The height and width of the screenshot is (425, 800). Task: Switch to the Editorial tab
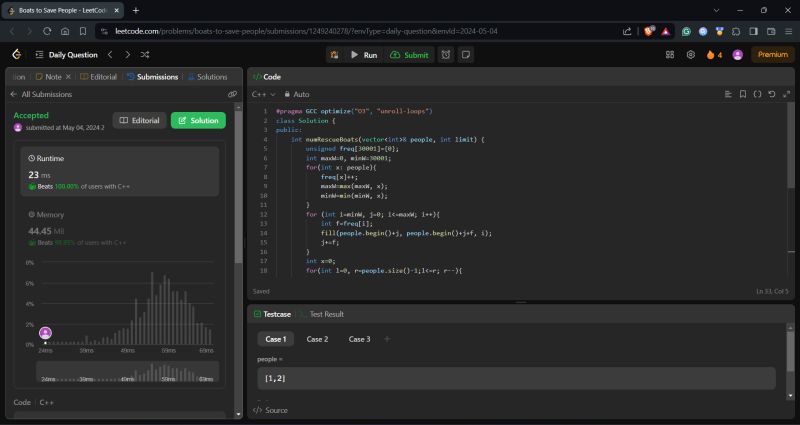(98, 77)
